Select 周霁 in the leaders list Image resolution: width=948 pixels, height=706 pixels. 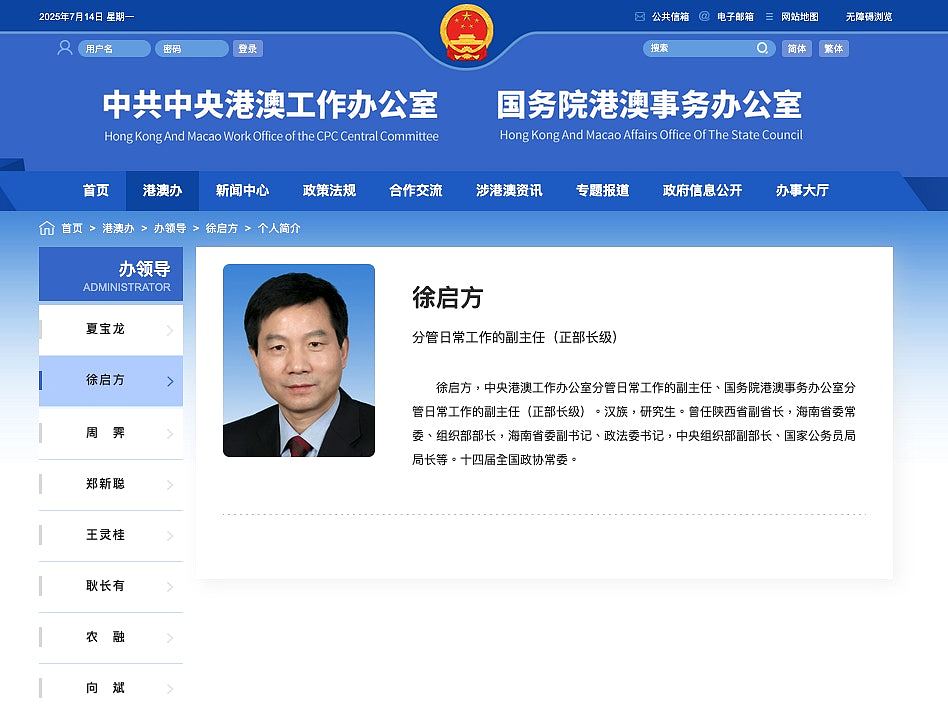[111, 433]
